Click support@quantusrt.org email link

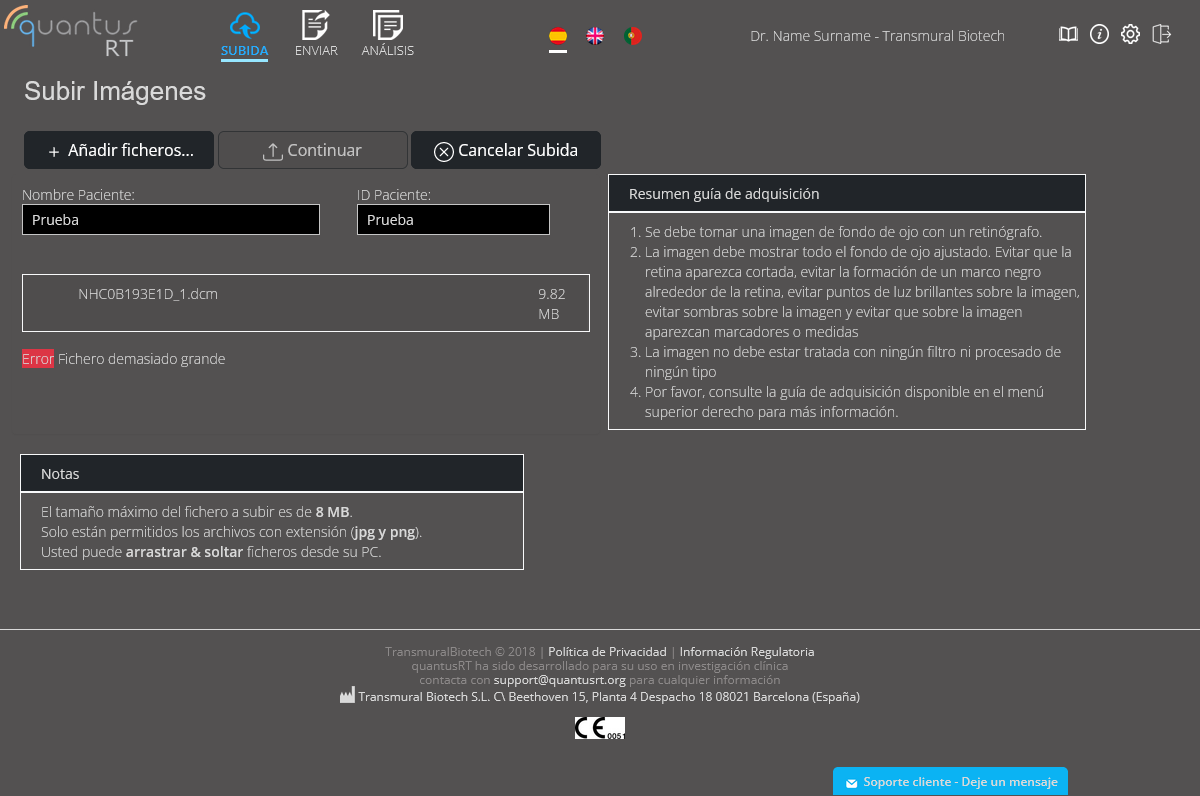(560, 680)
